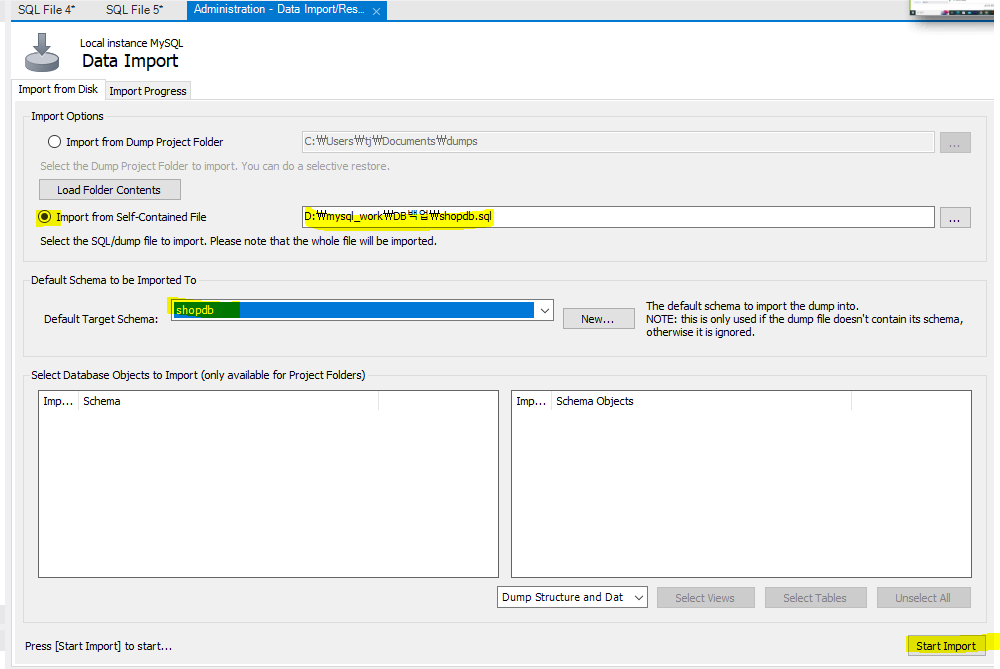This screenshot has height=669, width=1000.
Task: Browse for the self-contained SQL file
Action: pos(955,217)
